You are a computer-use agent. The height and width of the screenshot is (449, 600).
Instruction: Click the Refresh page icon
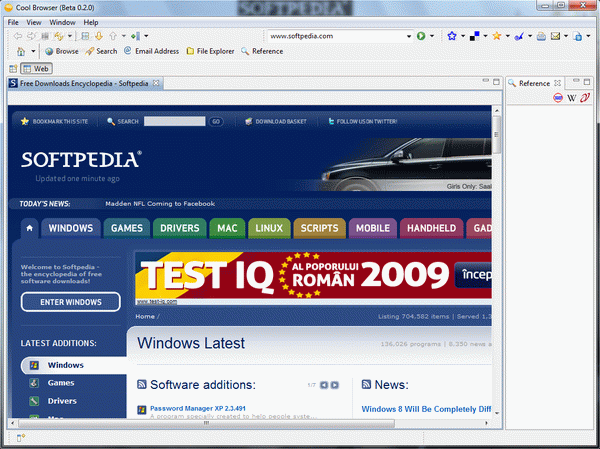59,36
